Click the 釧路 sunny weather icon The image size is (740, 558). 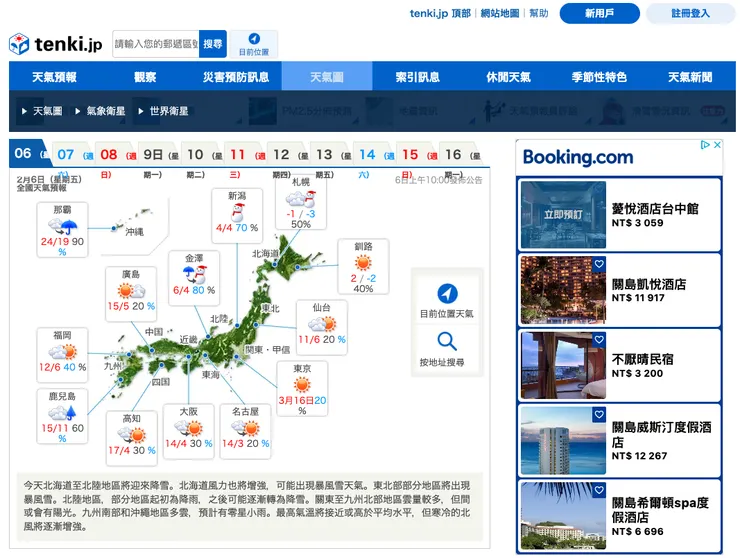pyautogui.click(x=363, y=262)
